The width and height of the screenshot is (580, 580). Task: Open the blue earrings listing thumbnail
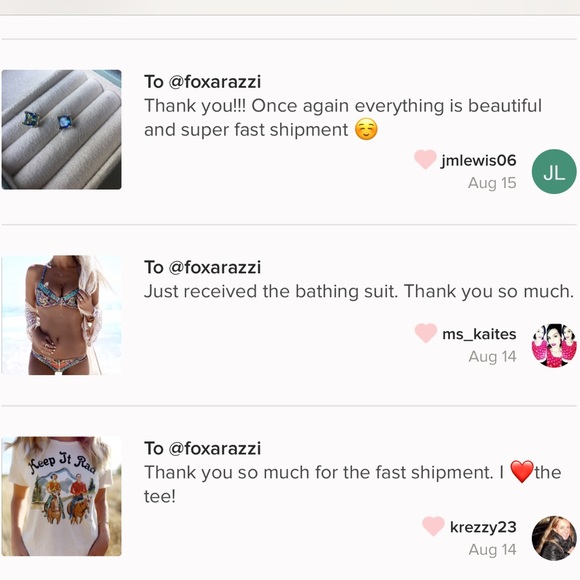click(61, 129)
